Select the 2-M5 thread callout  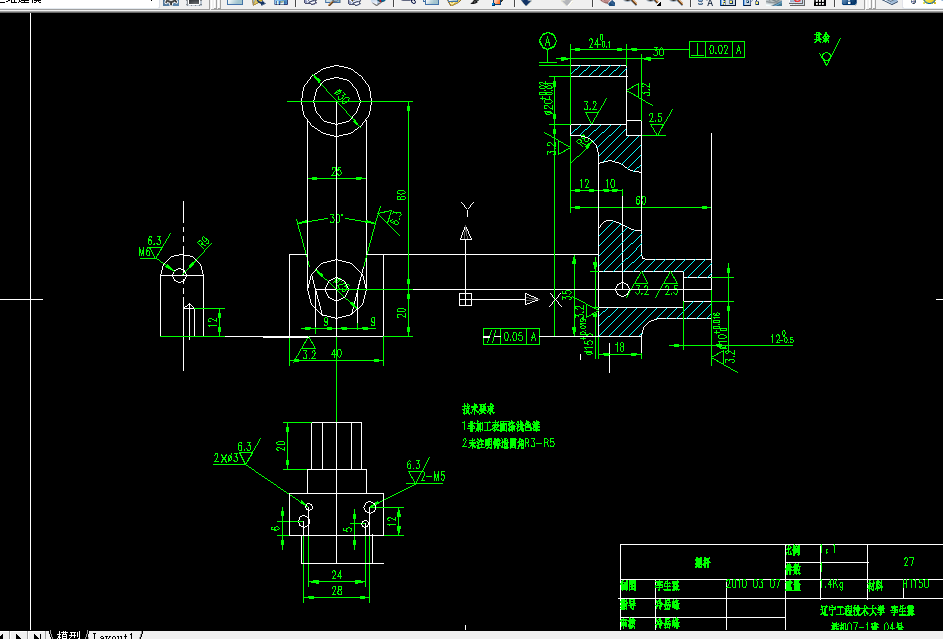click(432, 477)
